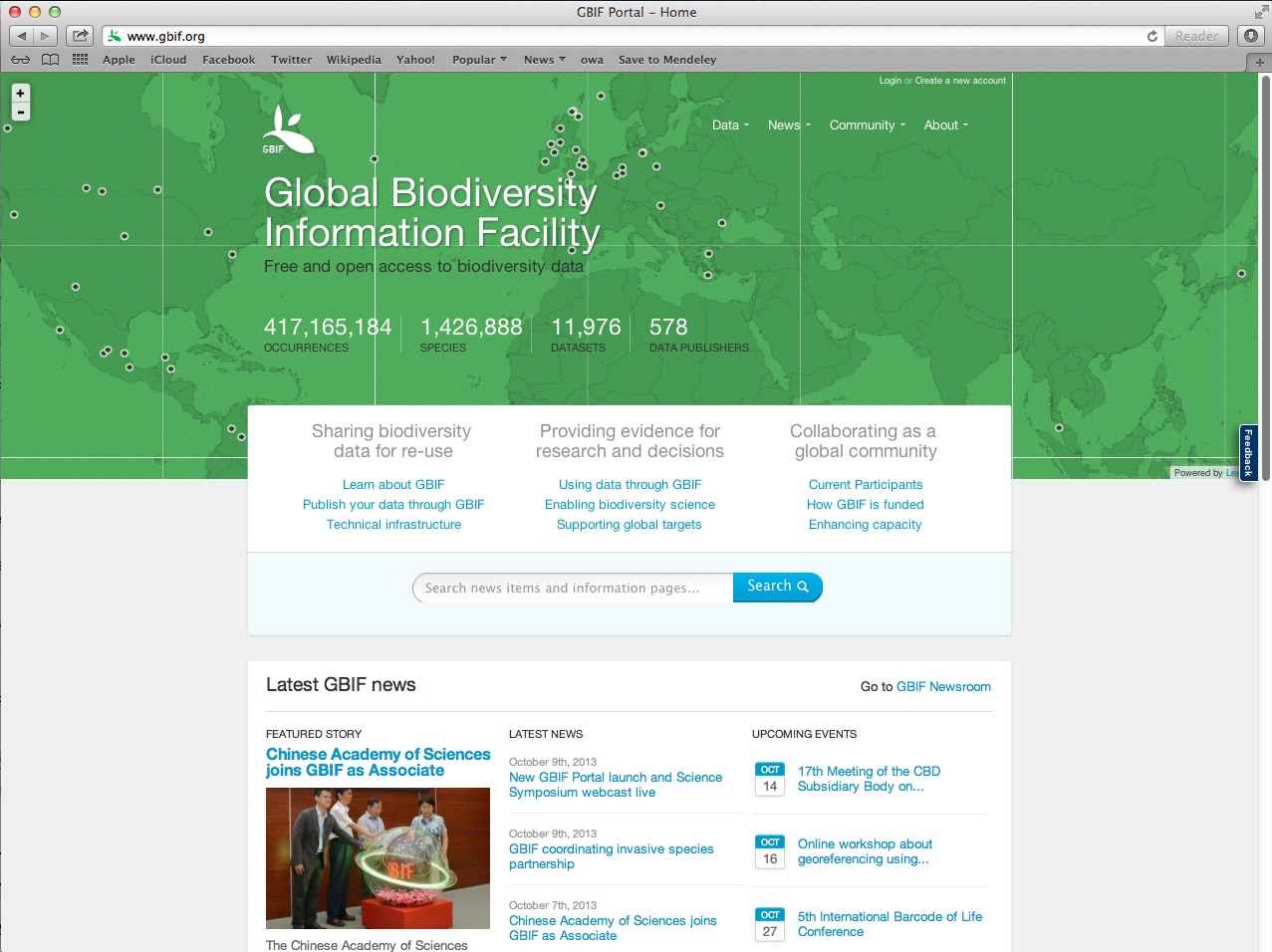The image size is (1272, 952).
Task: Click the search news items input field
Action: 573,588
